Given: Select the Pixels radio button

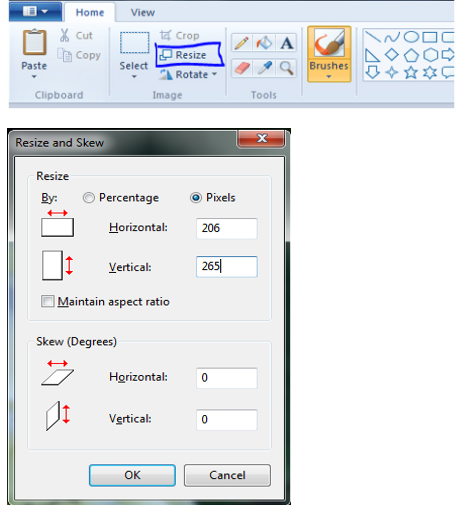Looking at the screenshot, I should coord(196,198).
